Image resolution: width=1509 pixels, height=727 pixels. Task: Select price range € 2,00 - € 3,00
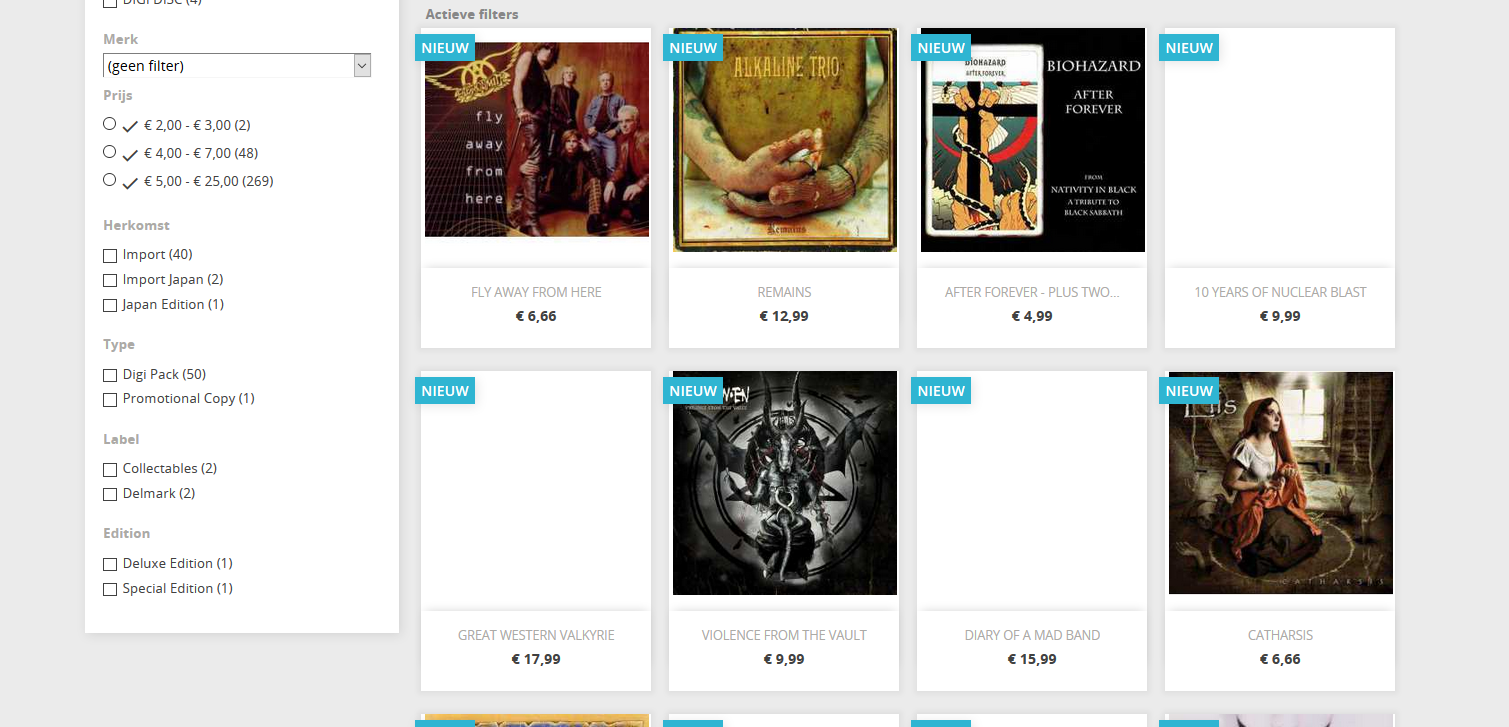pyautogui.click(x=110, y=124)
